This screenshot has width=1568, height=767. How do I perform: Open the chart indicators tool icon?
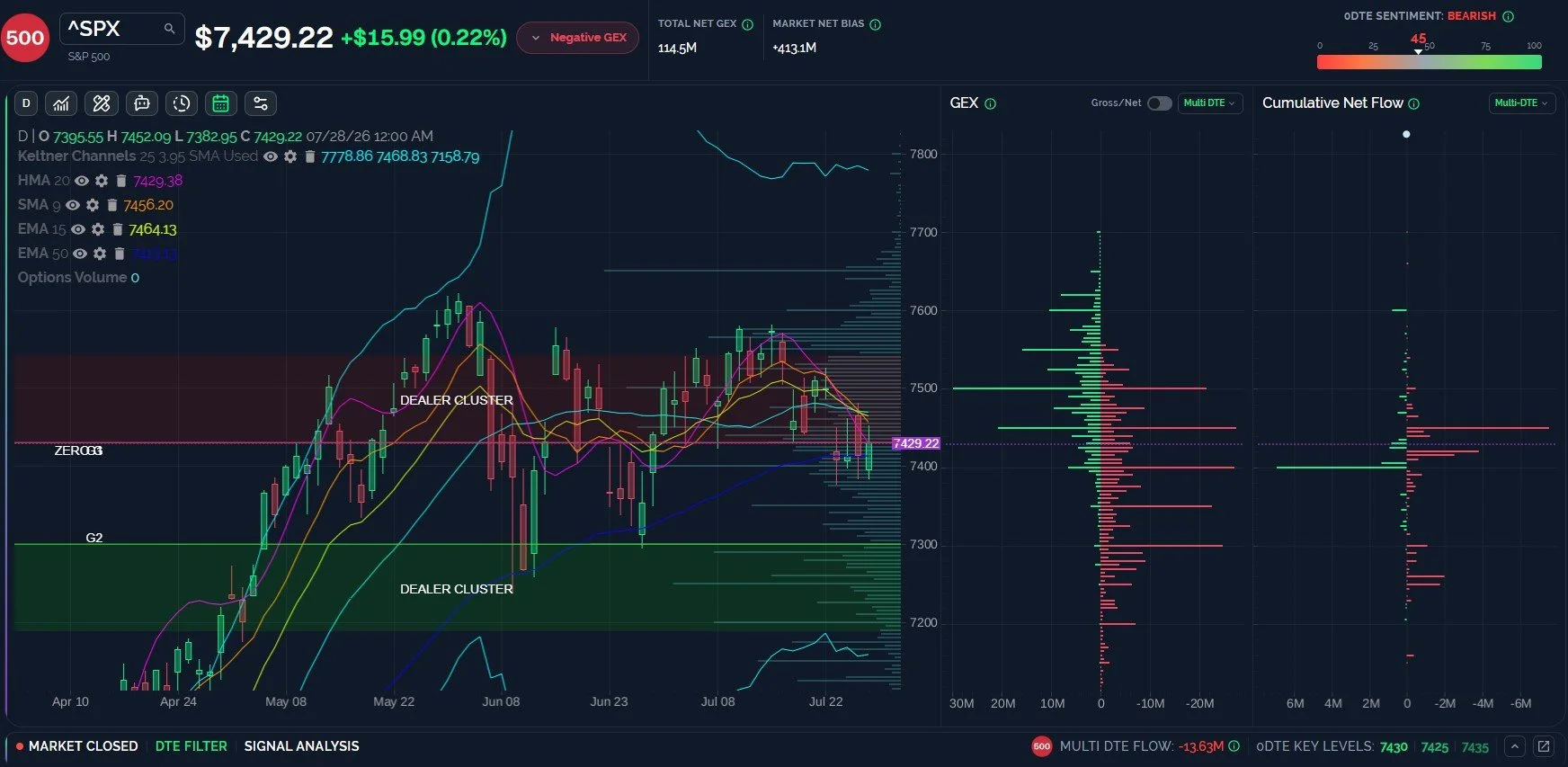point(61,103)
